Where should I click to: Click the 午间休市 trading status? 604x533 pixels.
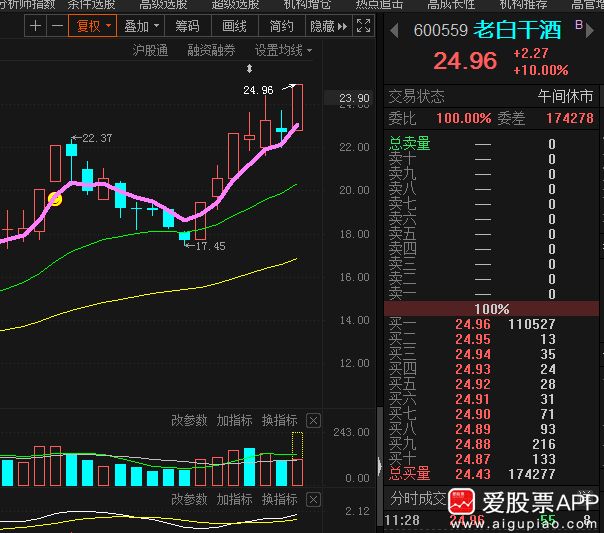click(565, 96)
